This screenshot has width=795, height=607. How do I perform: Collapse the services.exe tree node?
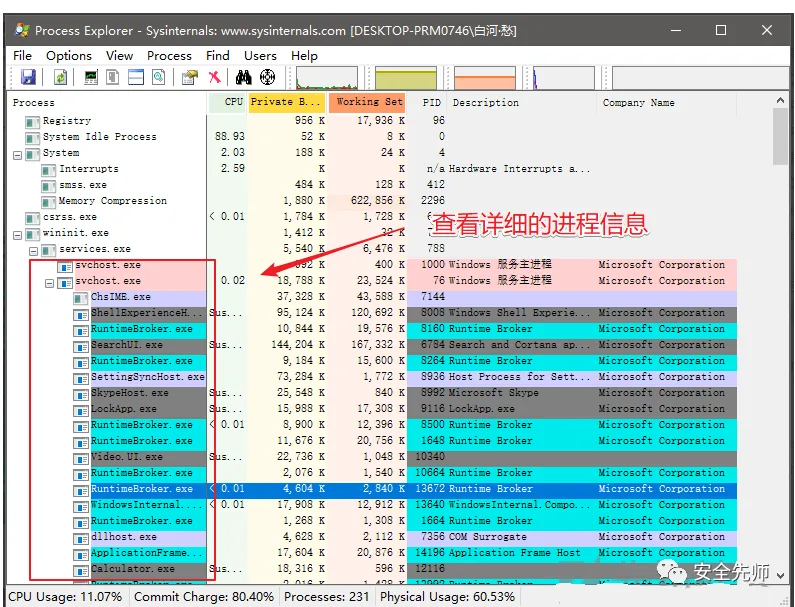click(x=33, y=251)
